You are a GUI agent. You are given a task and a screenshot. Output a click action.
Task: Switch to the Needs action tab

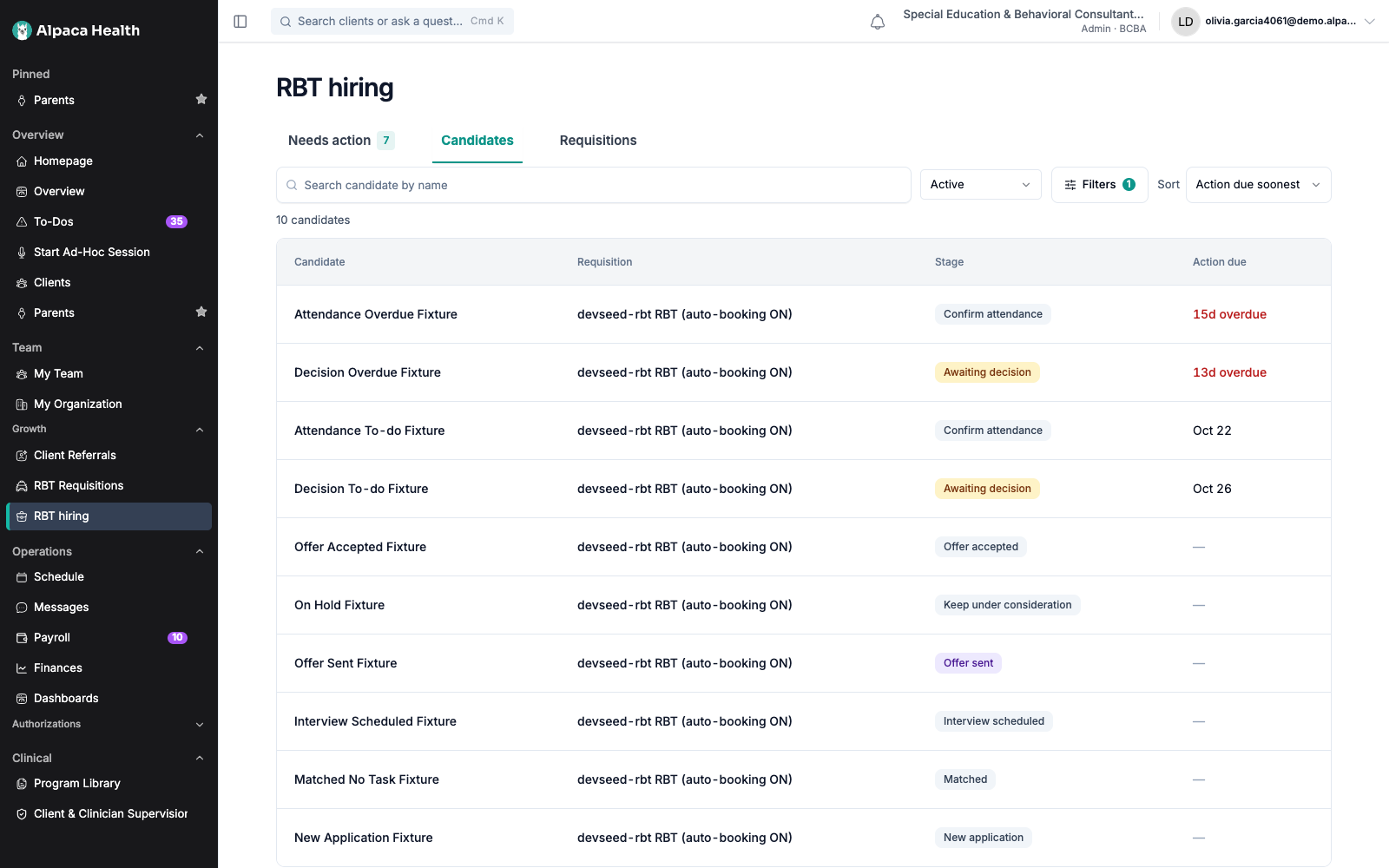341,141
